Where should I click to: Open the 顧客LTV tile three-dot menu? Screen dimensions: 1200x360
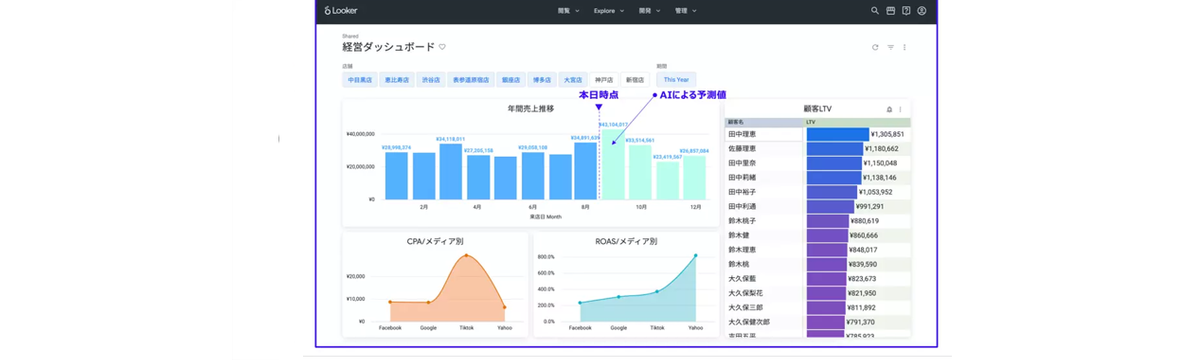pos(900,109)
